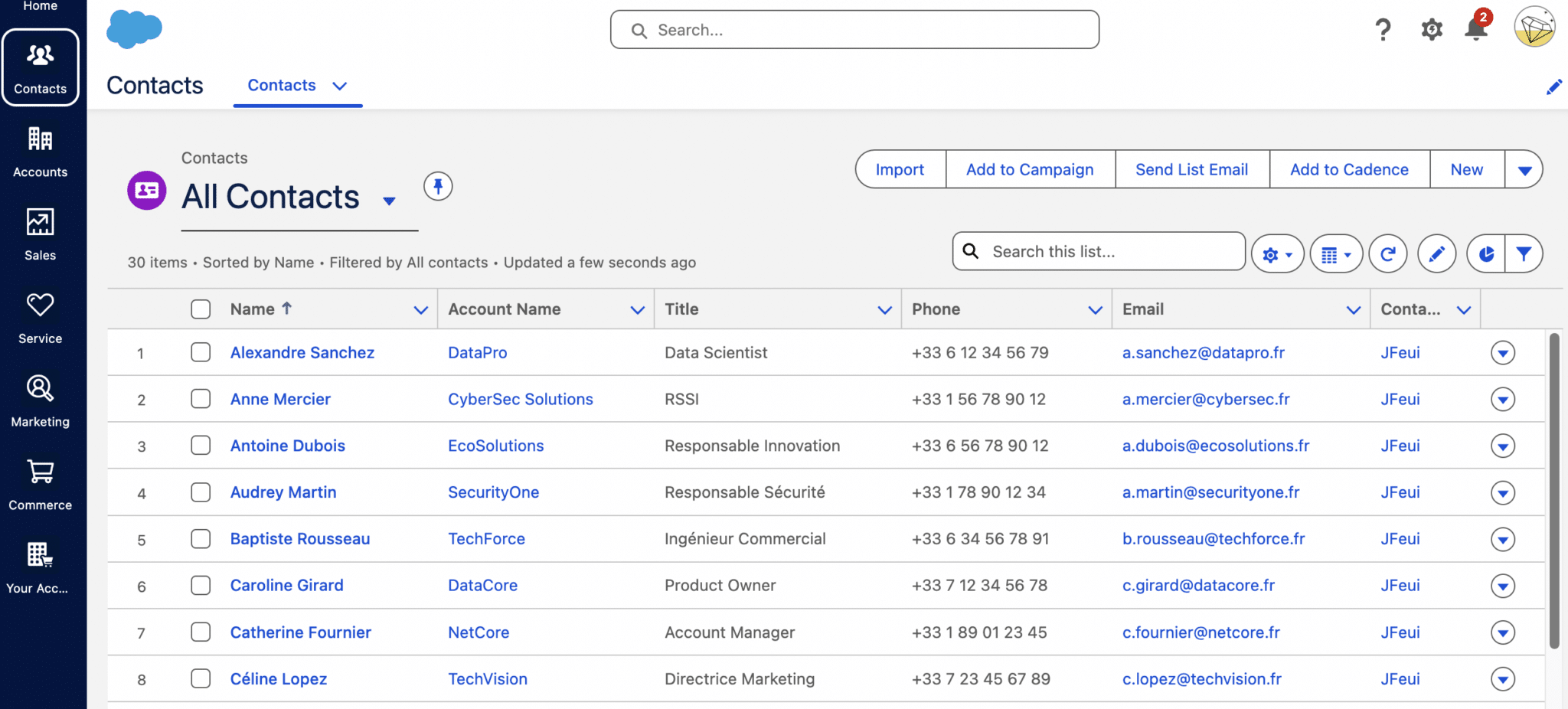Select the Contacts navigation tab
This screenshot has height=709, width=1568.
(x=282, y=86)
